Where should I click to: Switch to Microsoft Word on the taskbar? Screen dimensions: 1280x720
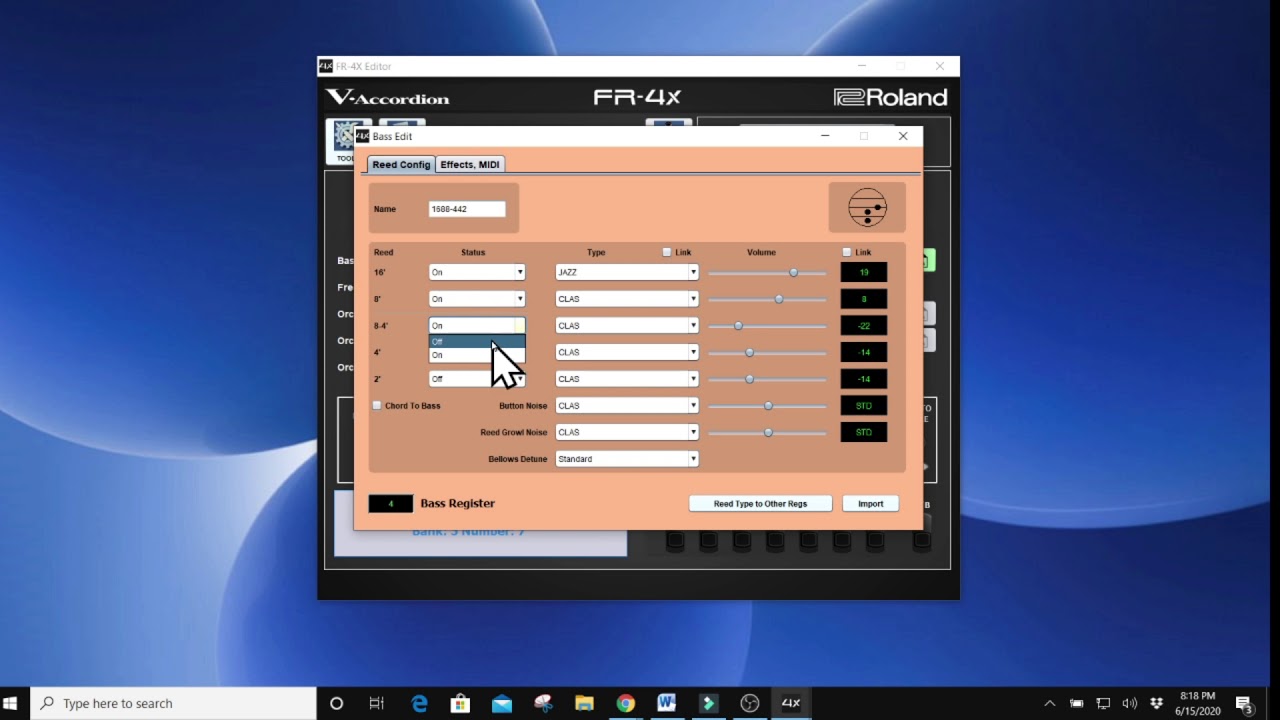[666, 703]
